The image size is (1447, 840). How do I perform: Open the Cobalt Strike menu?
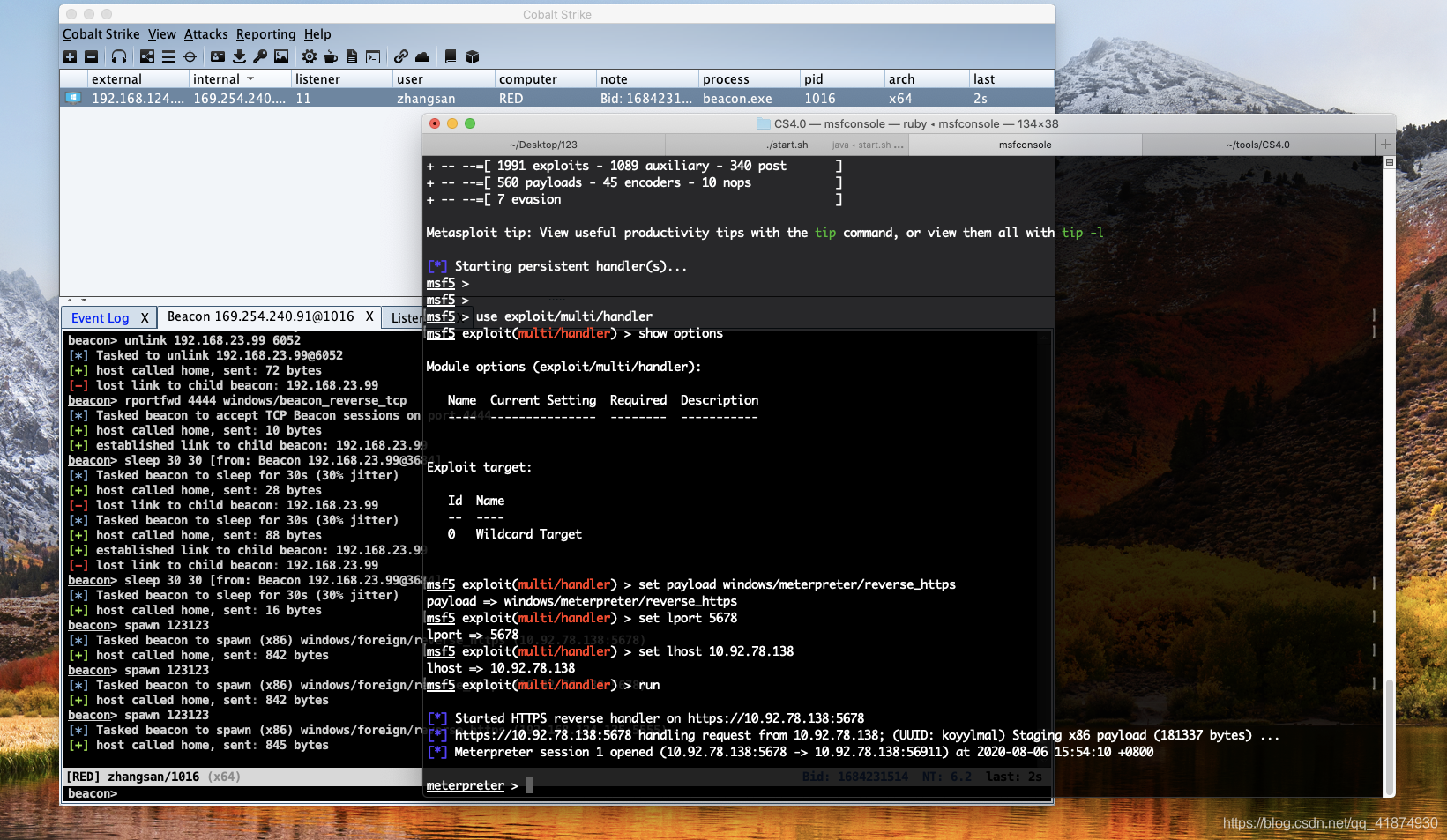click(101, 34)
